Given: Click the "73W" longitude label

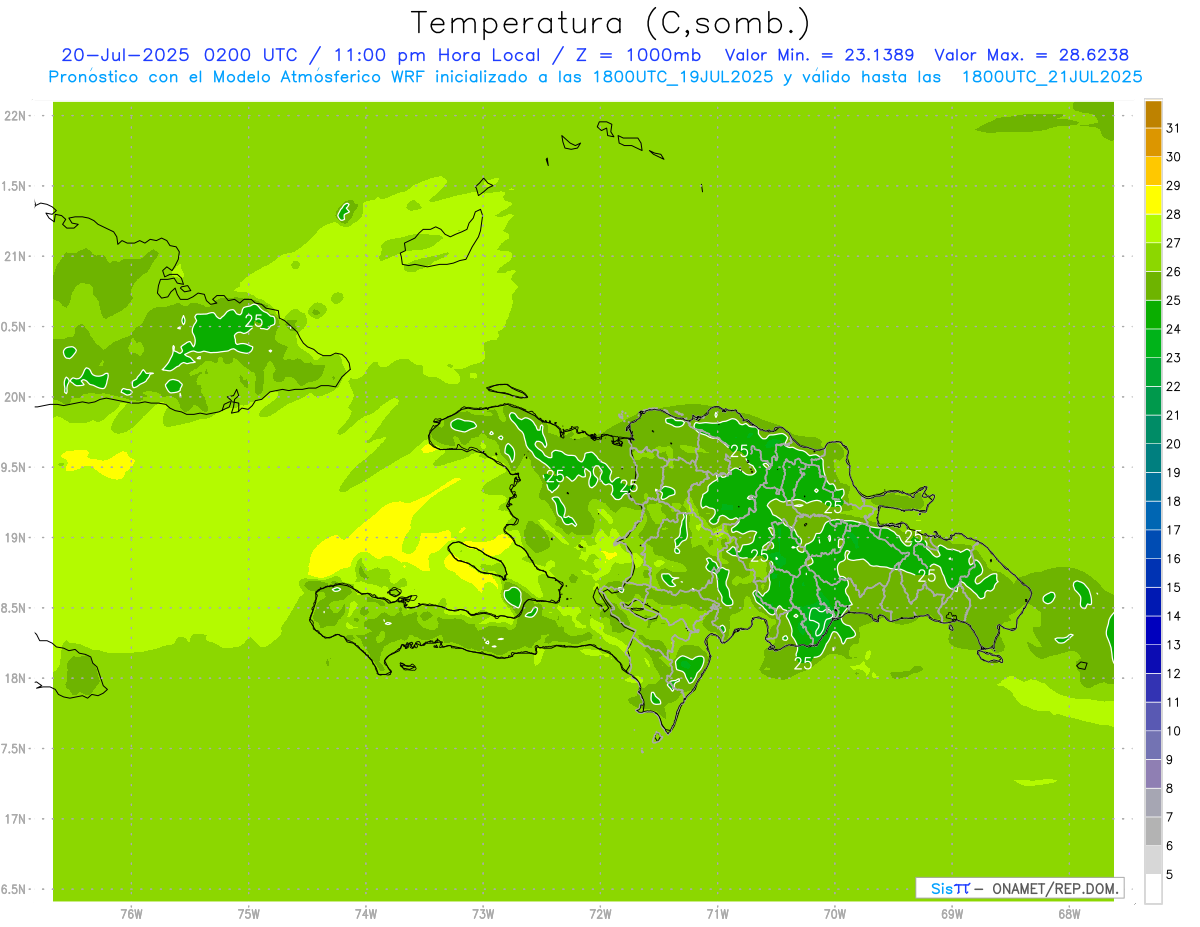Looking at the screenshot, I should click(x=483, y=915).
